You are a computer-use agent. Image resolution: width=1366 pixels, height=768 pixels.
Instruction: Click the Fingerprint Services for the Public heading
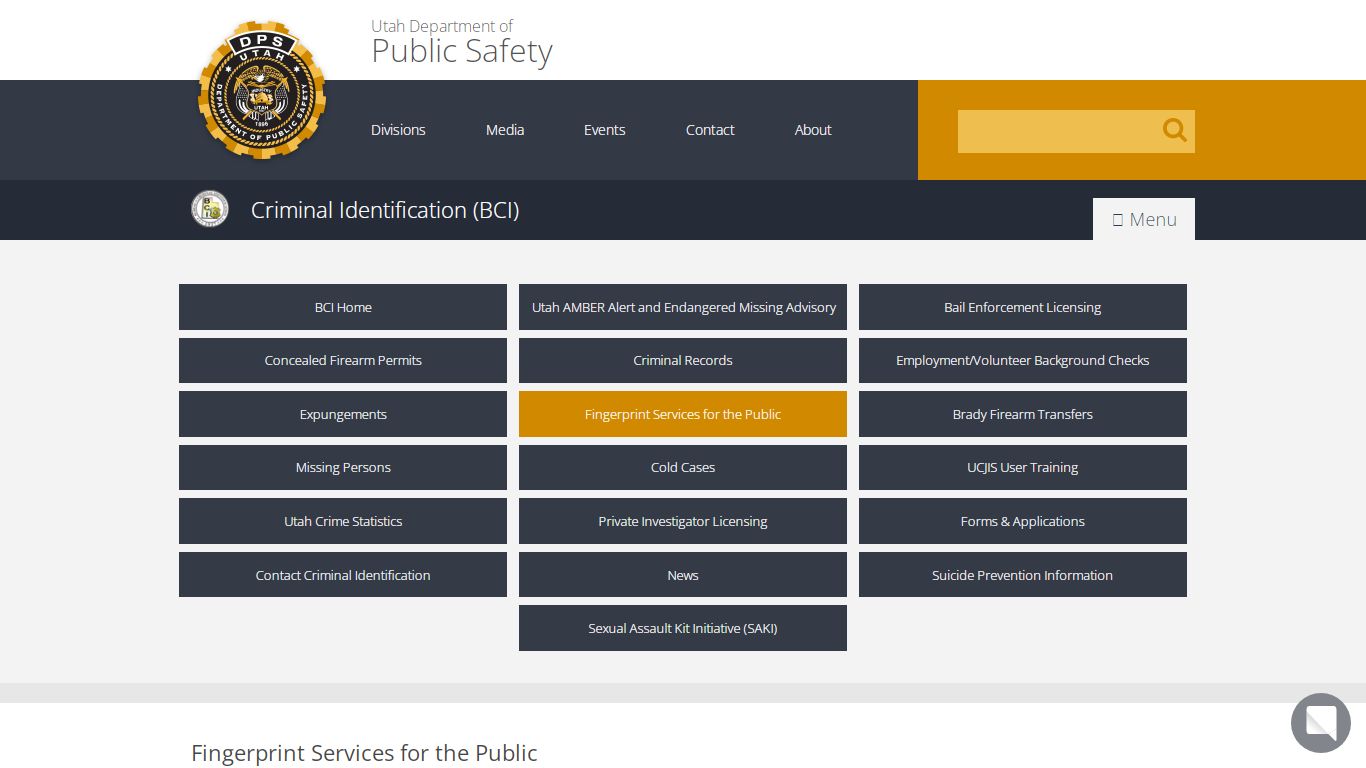pyautogui.click(x=365, y=753)
